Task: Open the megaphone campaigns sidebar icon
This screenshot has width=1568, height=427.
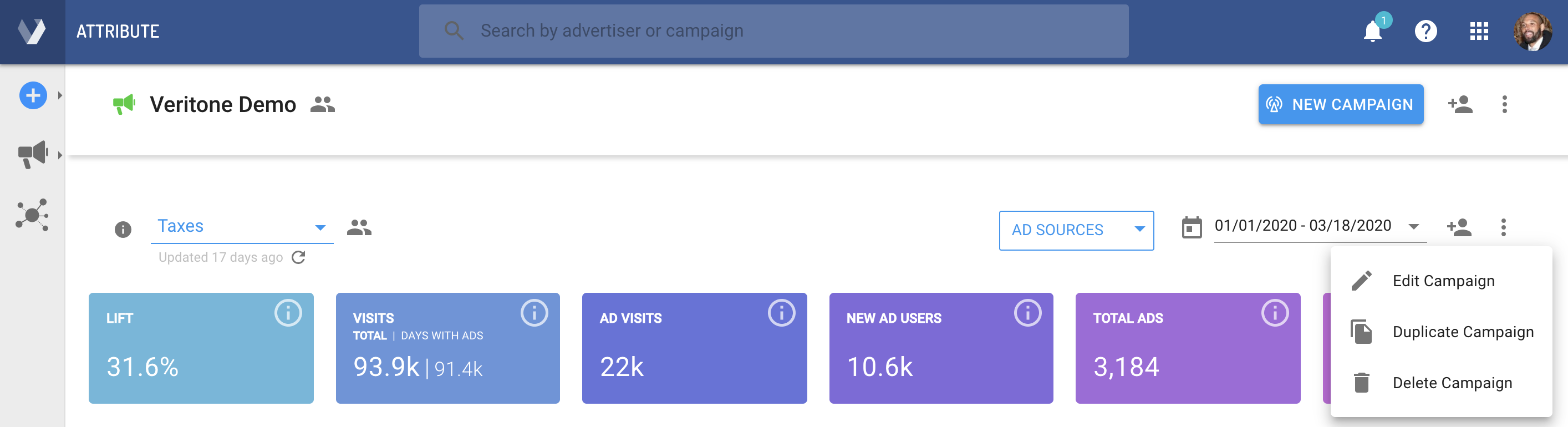Action: click(33, 154)
